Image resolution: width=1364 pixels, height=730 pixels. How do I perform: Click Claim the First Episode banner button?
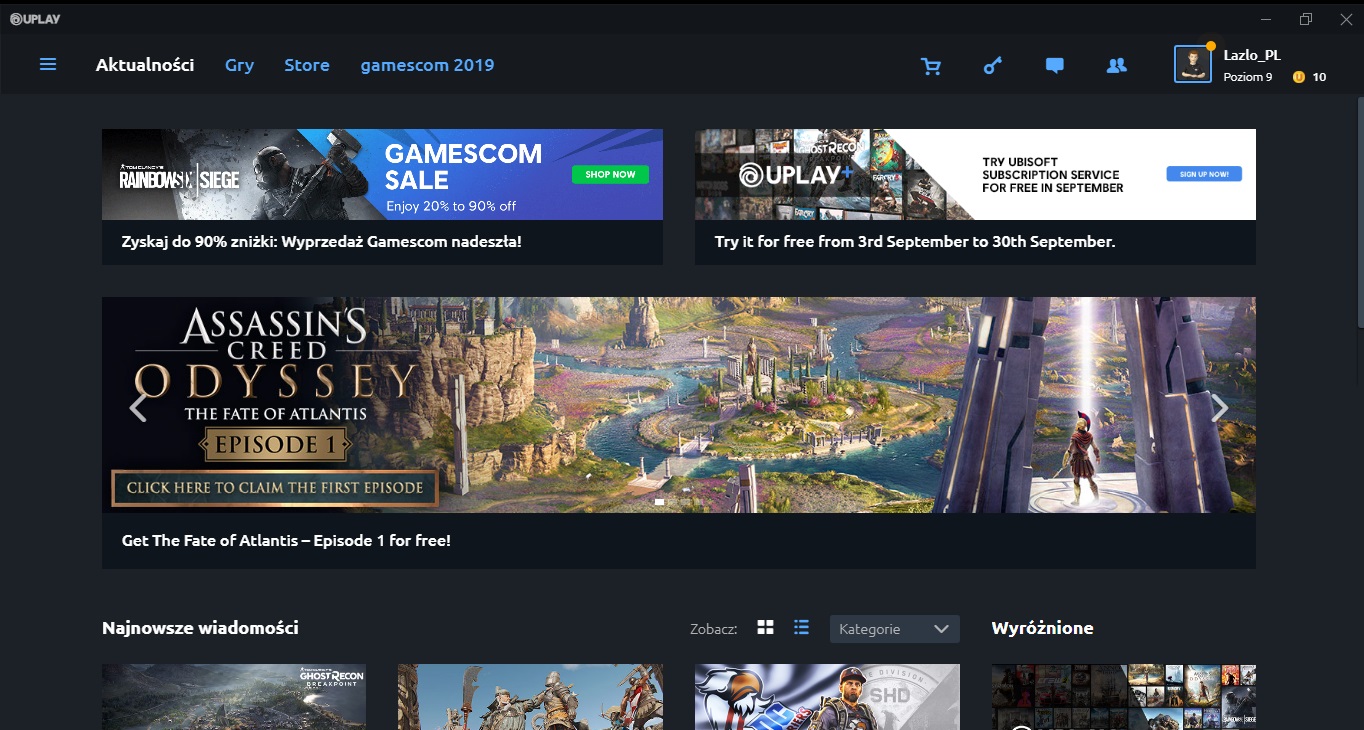(x=275, y=488)
